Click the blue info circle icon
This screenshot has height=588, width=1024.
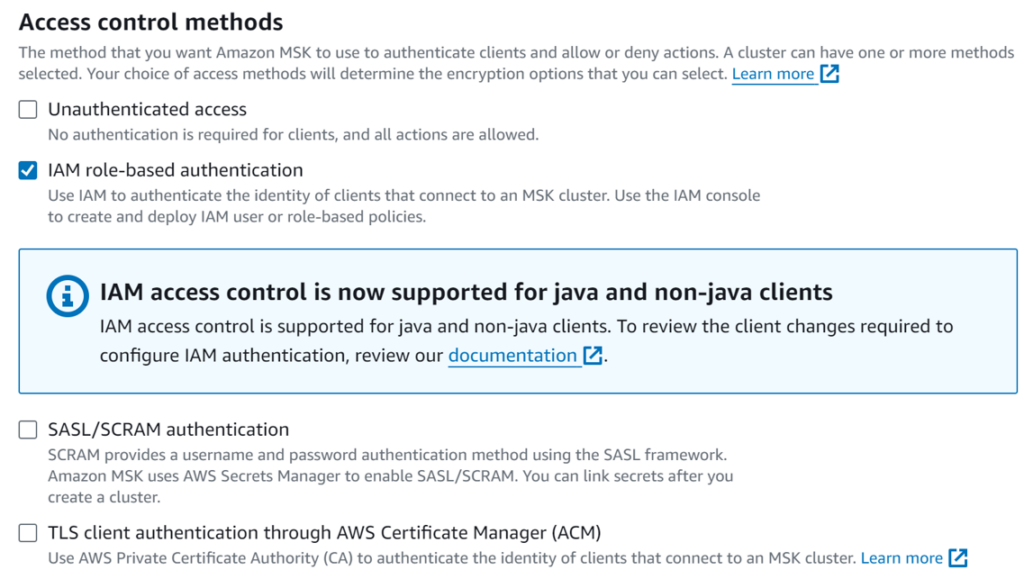click(67, 296)
